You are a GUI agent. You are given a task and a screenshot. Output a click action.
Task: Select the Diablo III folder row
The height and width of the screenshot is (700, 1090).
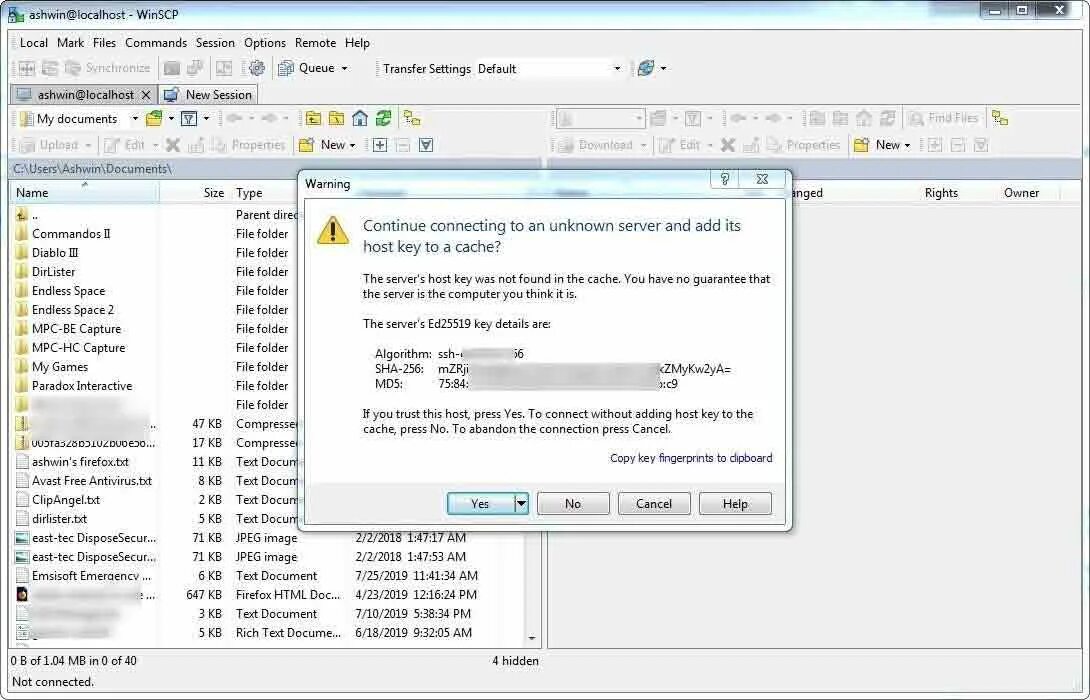(x=55, y=253)
